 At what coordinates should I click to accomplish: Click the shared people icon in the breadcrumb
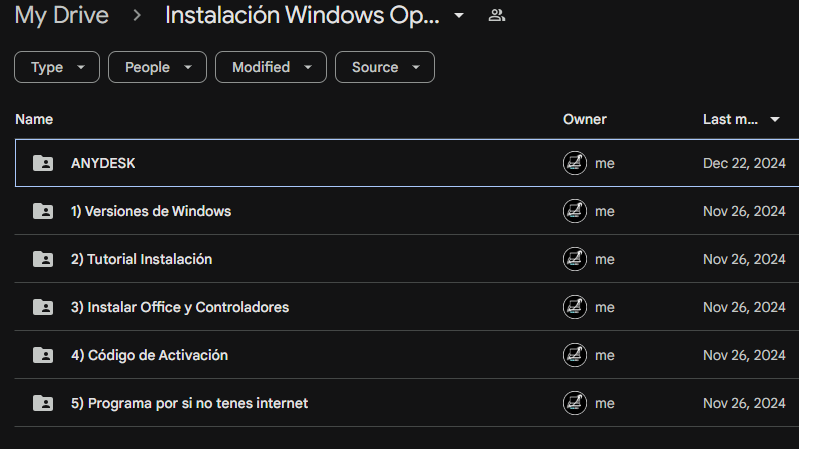pos(496,16)
